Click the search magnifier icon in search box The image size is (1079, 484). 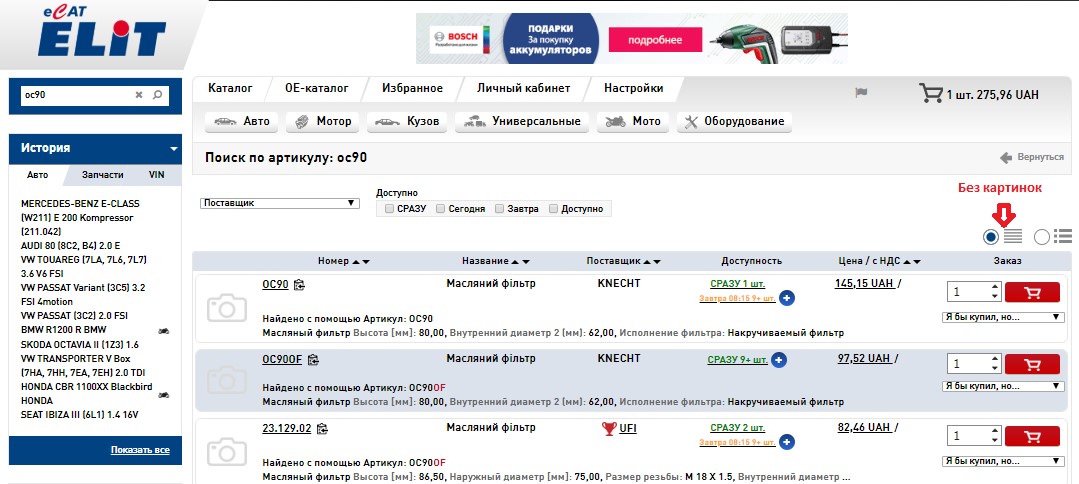coord(157,95)
